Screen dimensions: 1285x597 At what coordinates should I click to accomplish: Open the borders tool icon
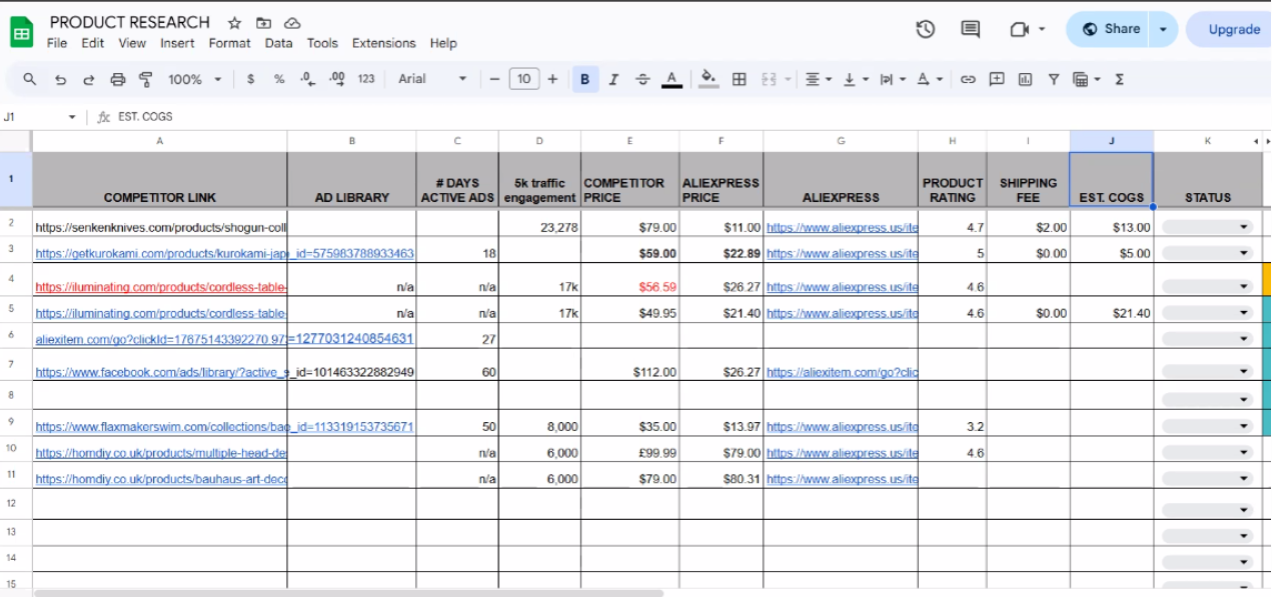point(739,79)
